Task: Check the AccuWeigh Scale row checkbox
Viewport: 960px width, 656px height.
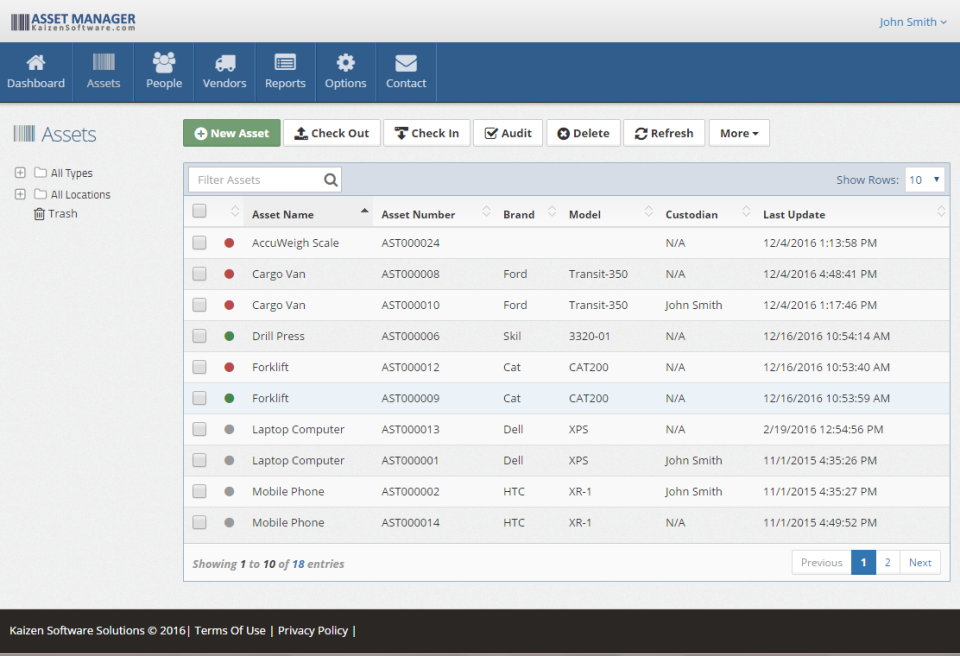Action: pyautogui.click(x=199, y=242)
